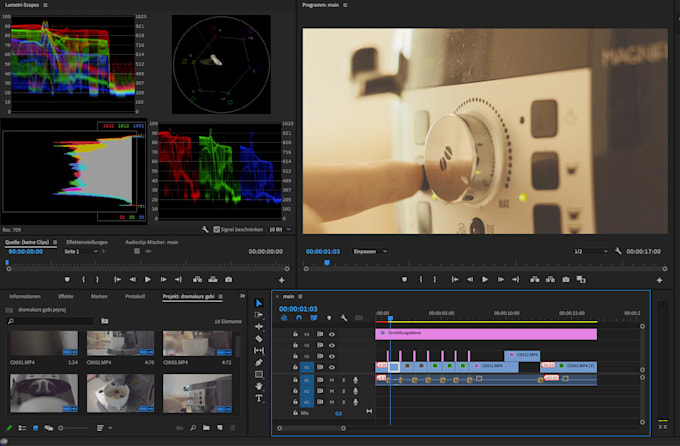680x446 pixels.
Task: Switch to Protokoll tab
Action: click(135, 296)
